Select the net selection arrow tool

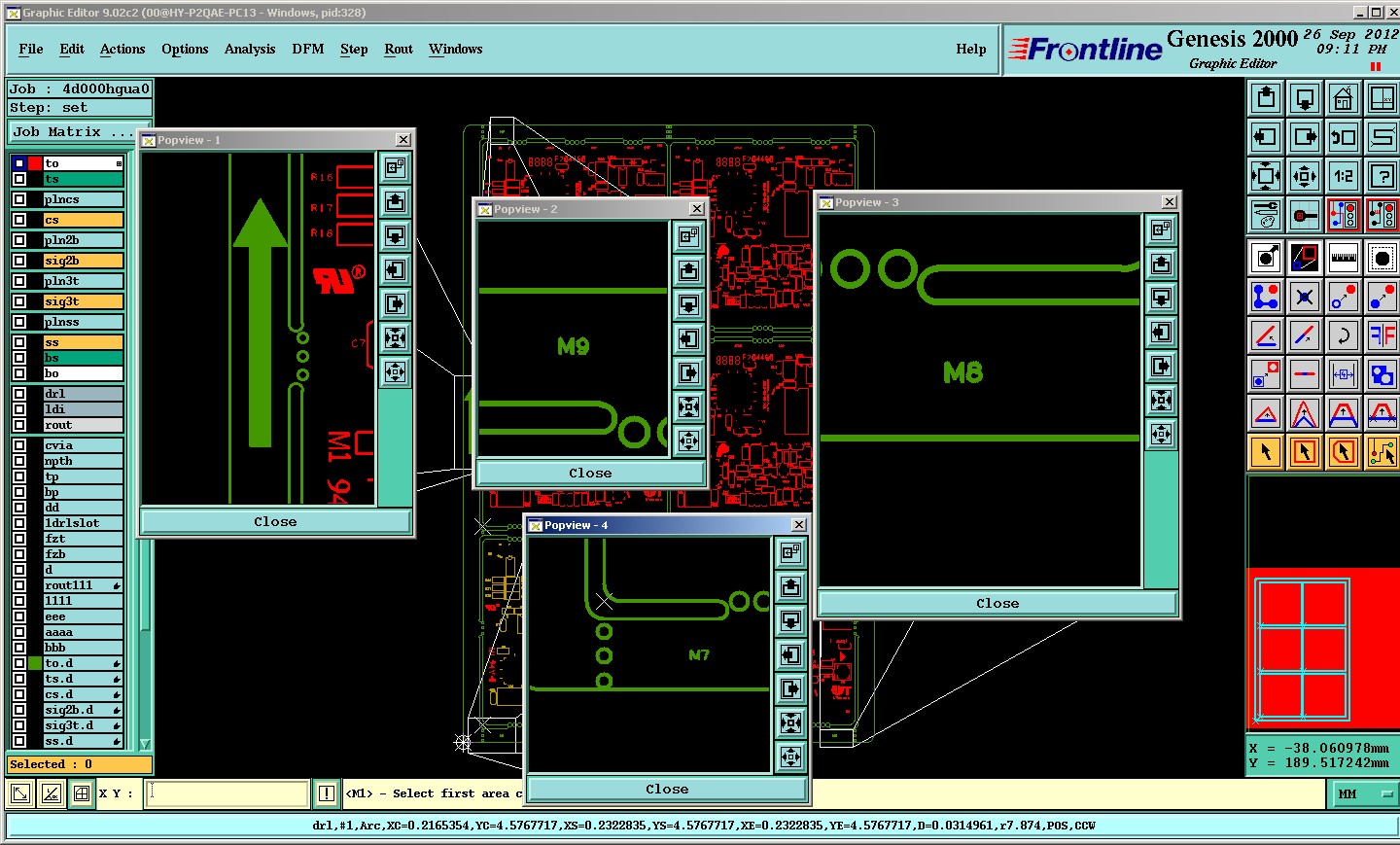click(1382, 452)
